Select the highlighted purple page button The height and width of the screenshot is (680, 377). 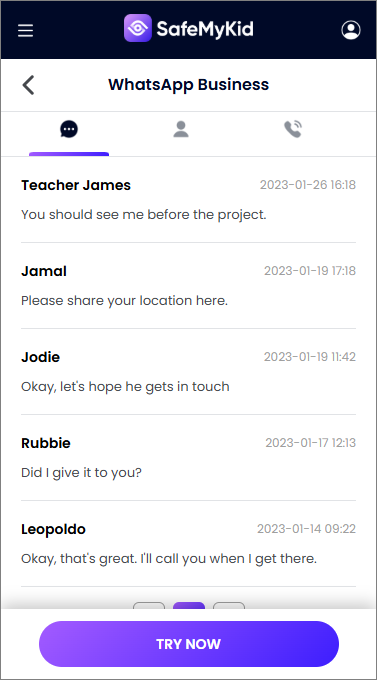coord(189,605)
